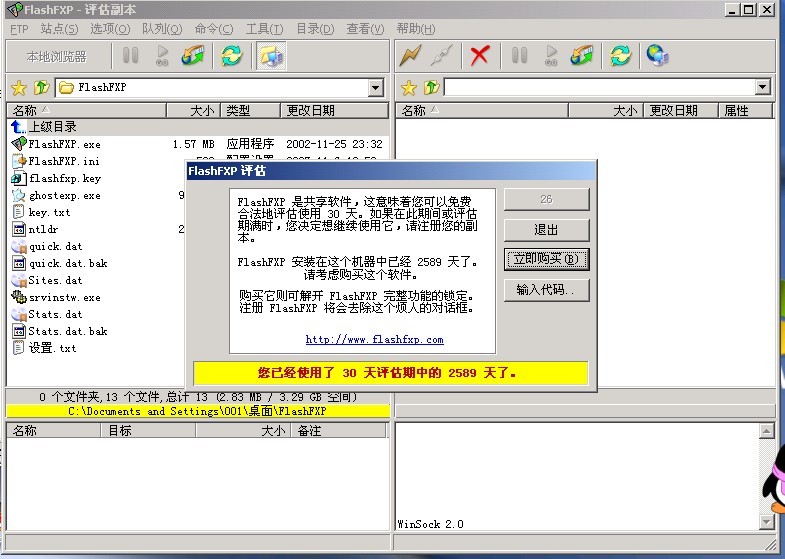This screenshot has height=559, width=785.
Task: Select the FlashFXP.exe file icon
Action: tap(19, 144)
